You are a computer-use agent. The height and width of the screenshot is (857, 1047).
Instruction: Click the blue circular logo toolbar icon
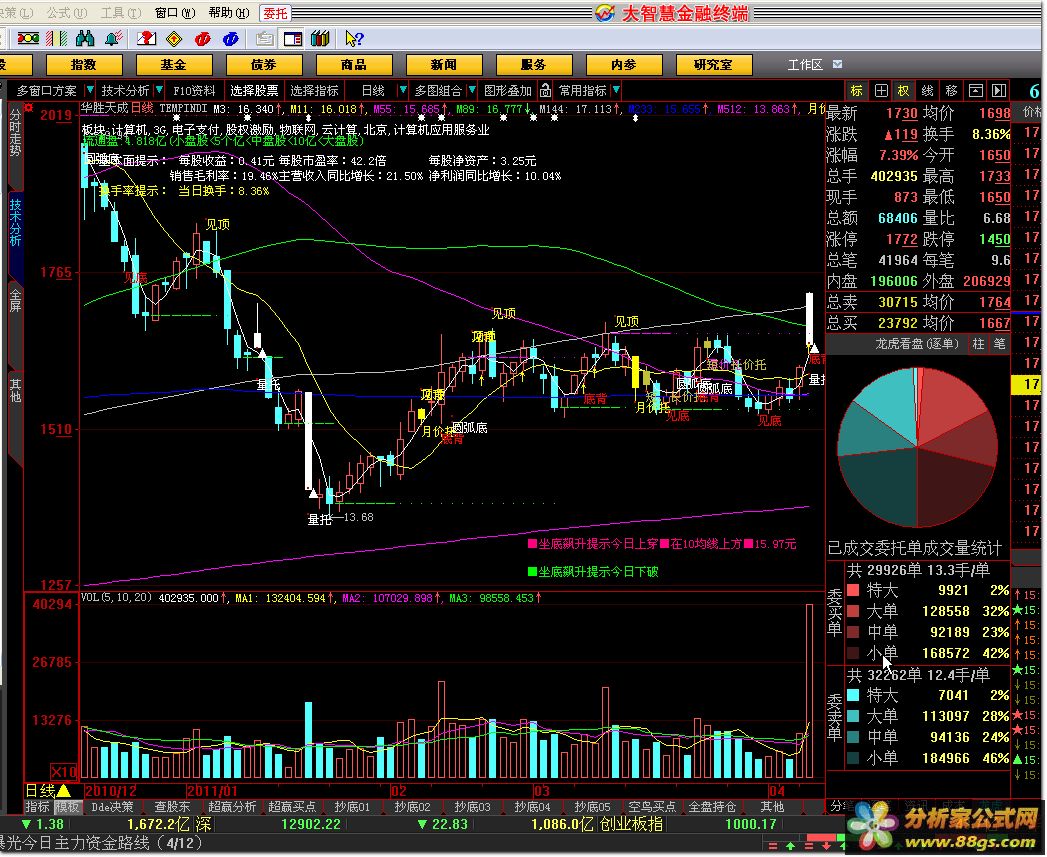tap(231, 39)
